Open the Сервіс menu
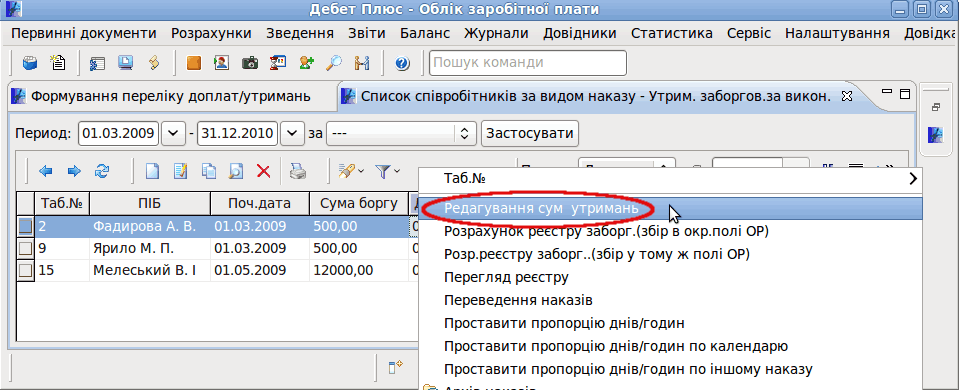This screenshot has width=959, height=390. (x=749, y=33)
